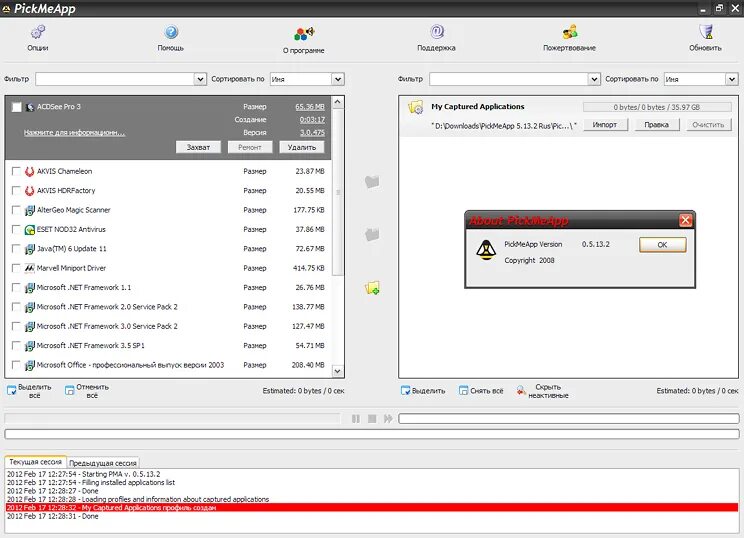Click Выделить icon under captured panel
The width and height of the screenshot is (744, 538).
405,391
